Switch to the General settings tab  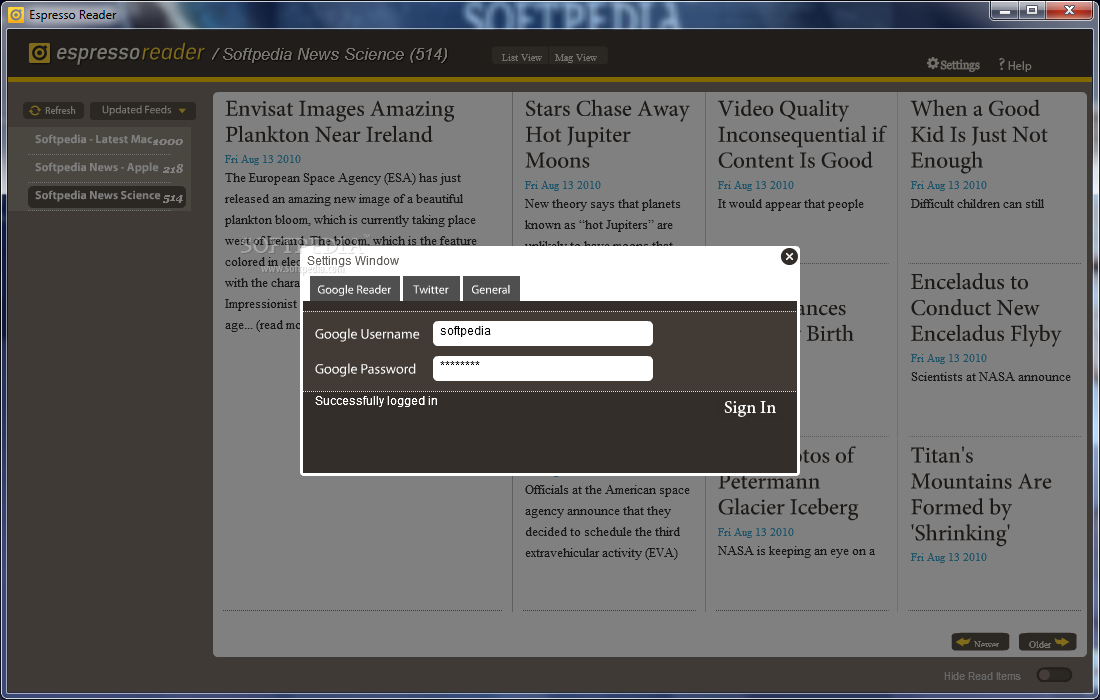tap(491, 289)
